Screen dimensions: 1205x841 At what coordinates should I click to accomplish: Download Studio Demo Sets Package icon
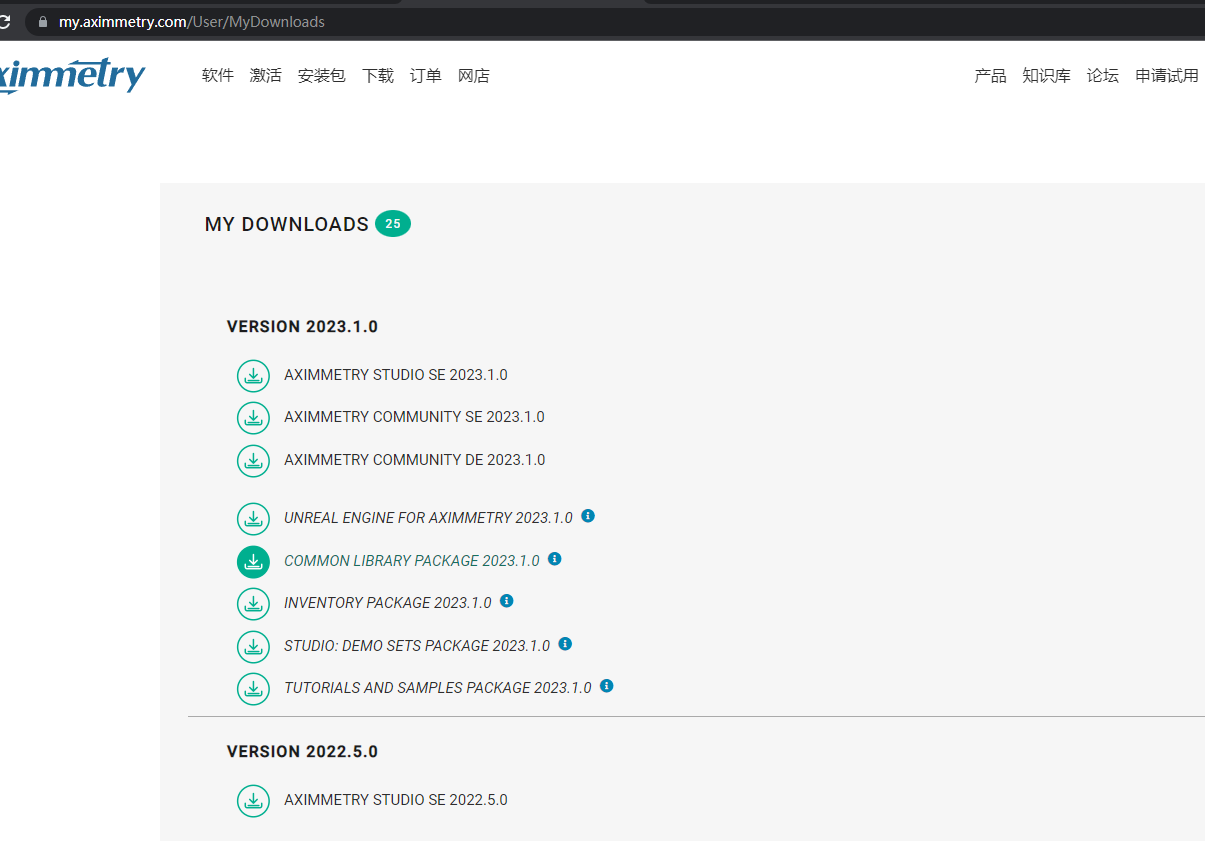pos(253,647)
